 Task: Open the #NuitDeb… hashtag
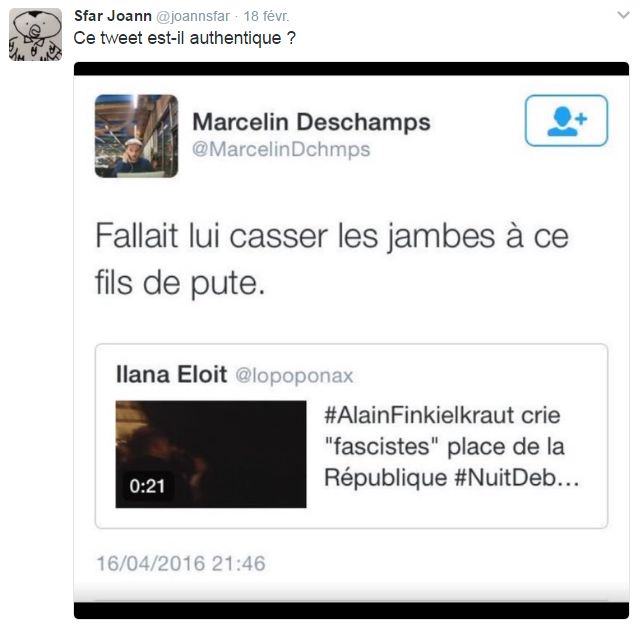[517, 477]
